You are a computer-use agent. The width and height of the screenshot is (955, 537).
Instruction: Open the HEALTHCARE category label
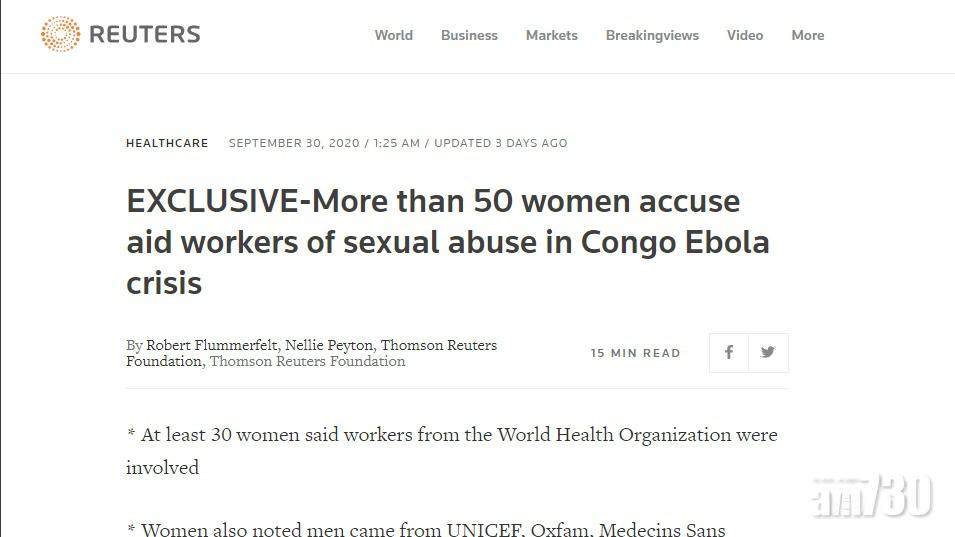[x=167, y=143]
